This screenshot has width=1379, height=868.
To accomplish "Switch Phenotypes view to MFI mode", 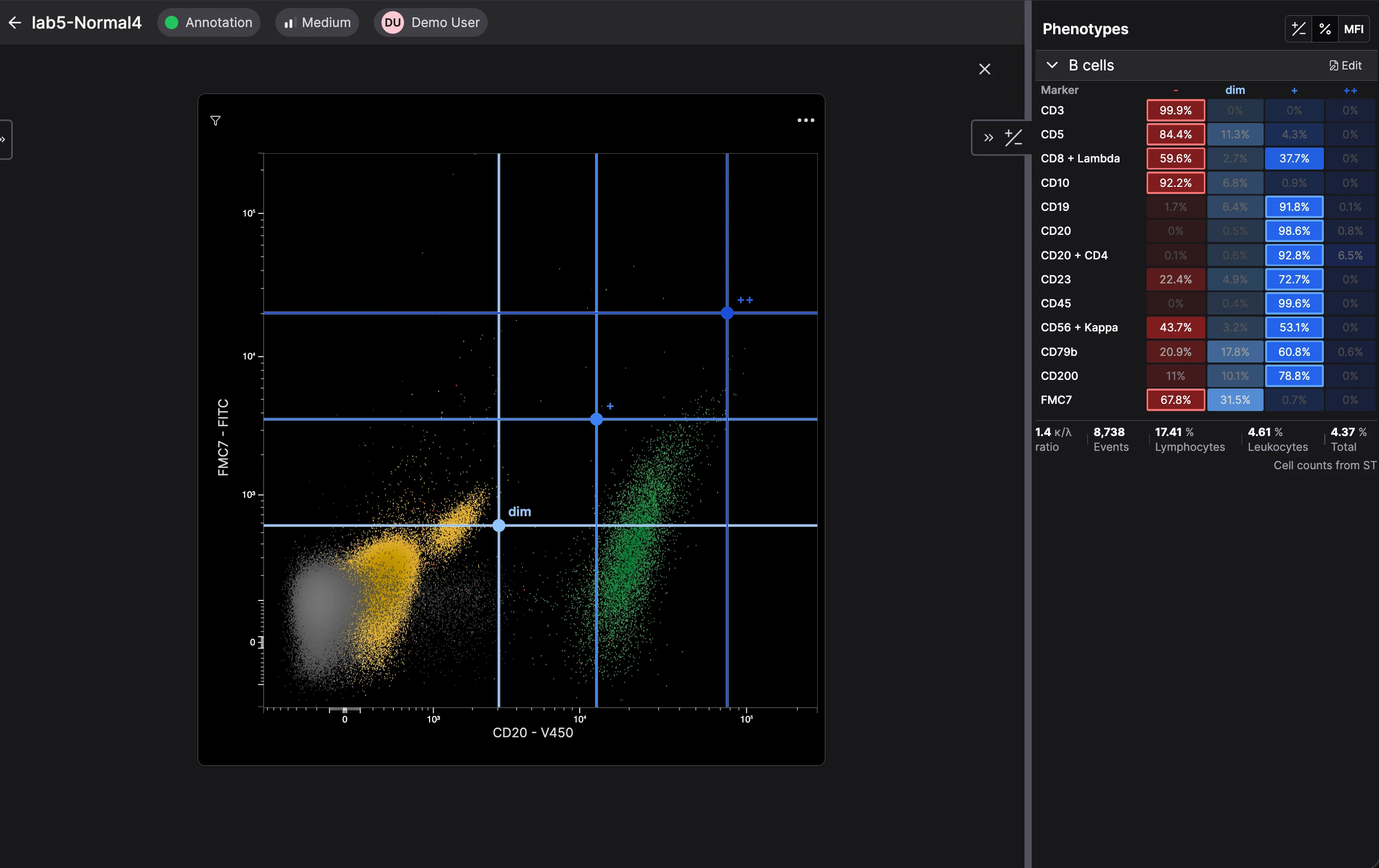I will point(1353,29).
